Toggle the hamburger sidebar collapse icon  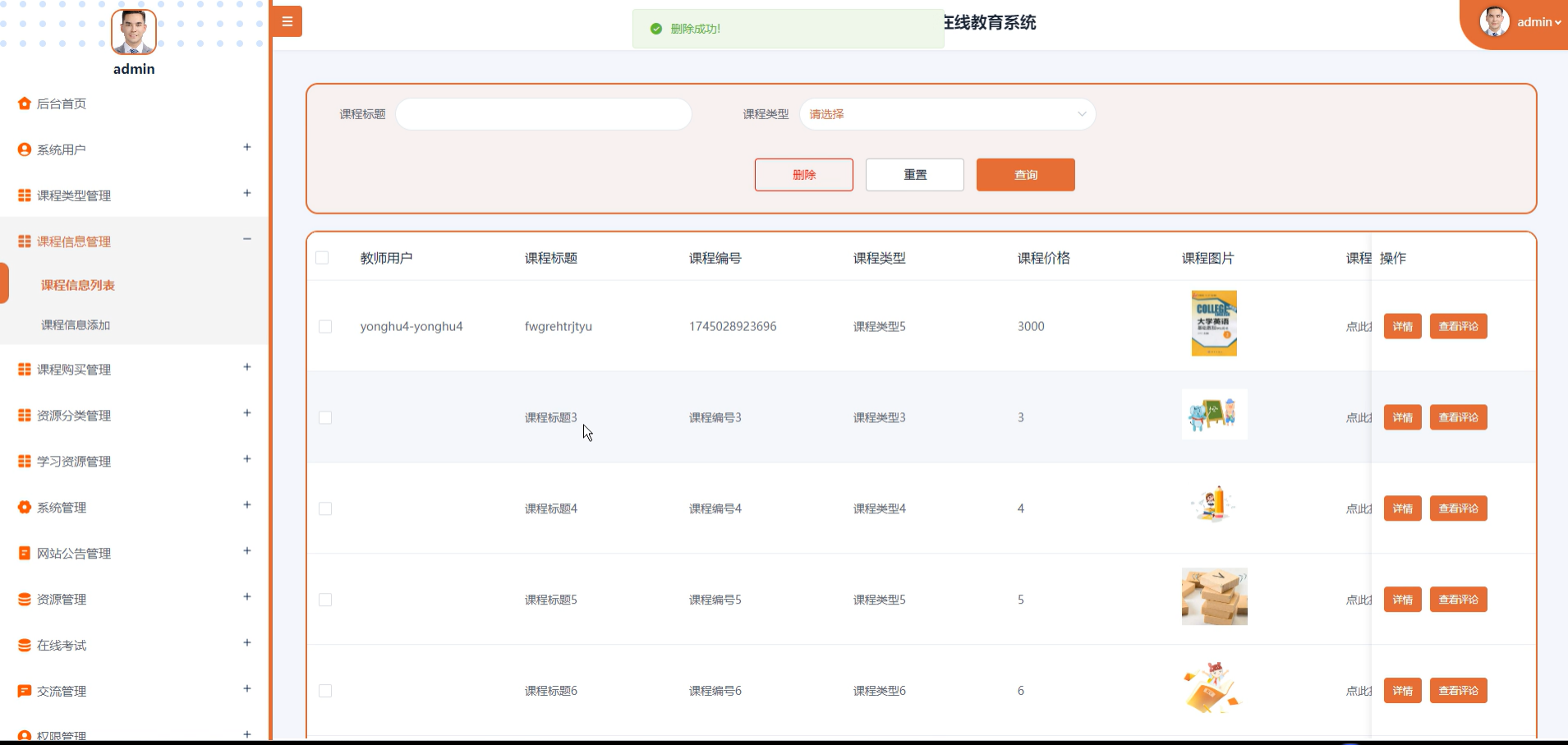click(287, 21)
